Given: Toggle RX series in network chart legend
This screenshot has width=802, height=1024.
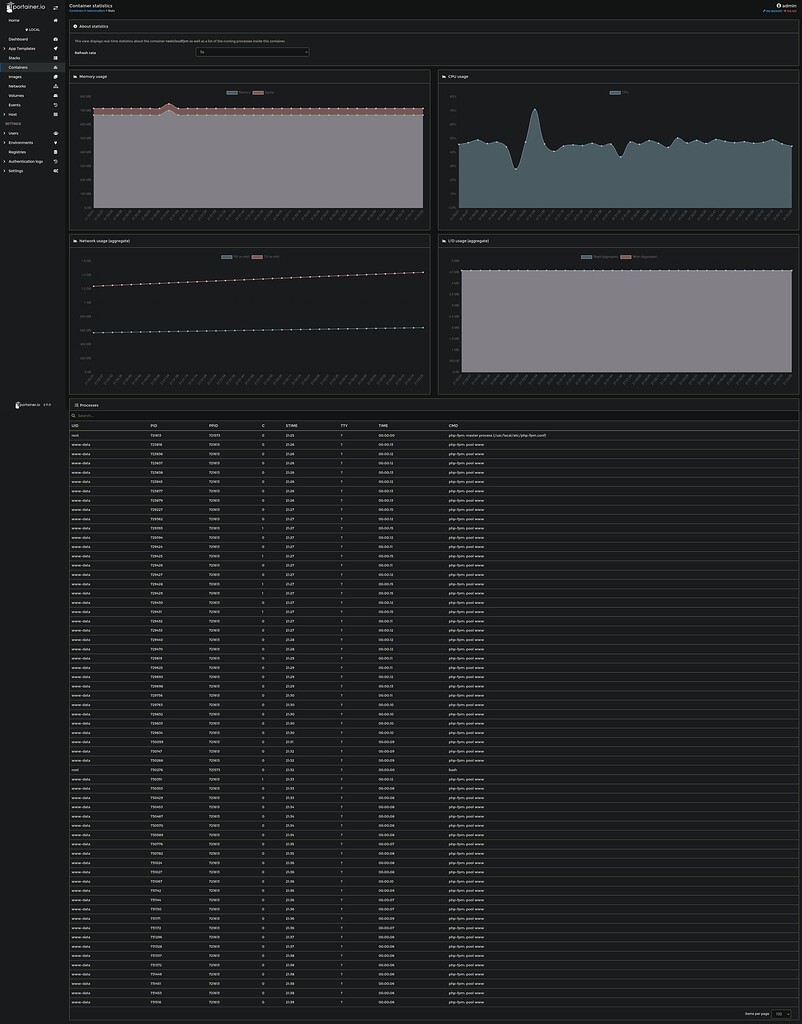Looking at the screenshot, I should (x=236, y=257).
